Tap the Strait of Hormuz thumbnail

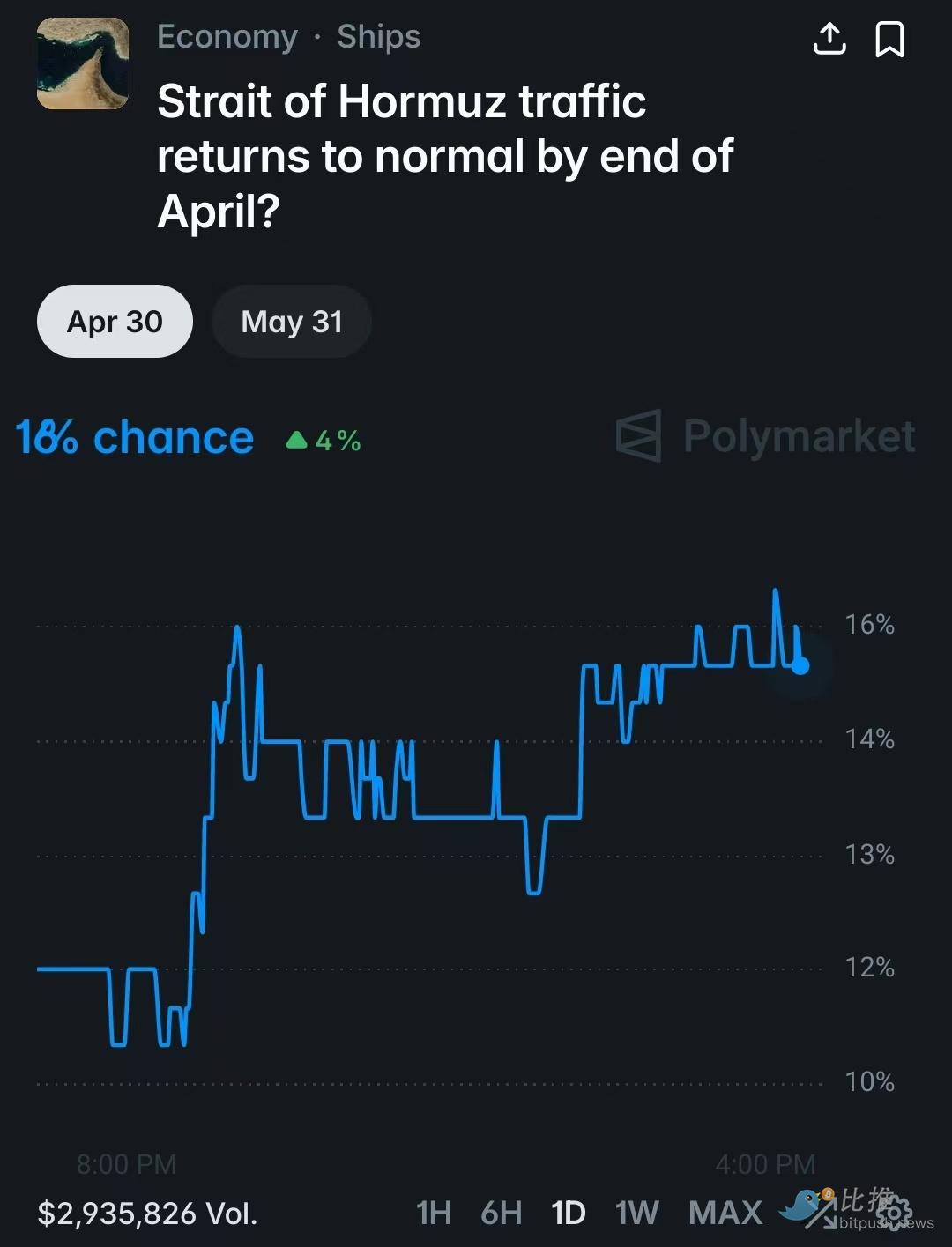click(83, 63)
